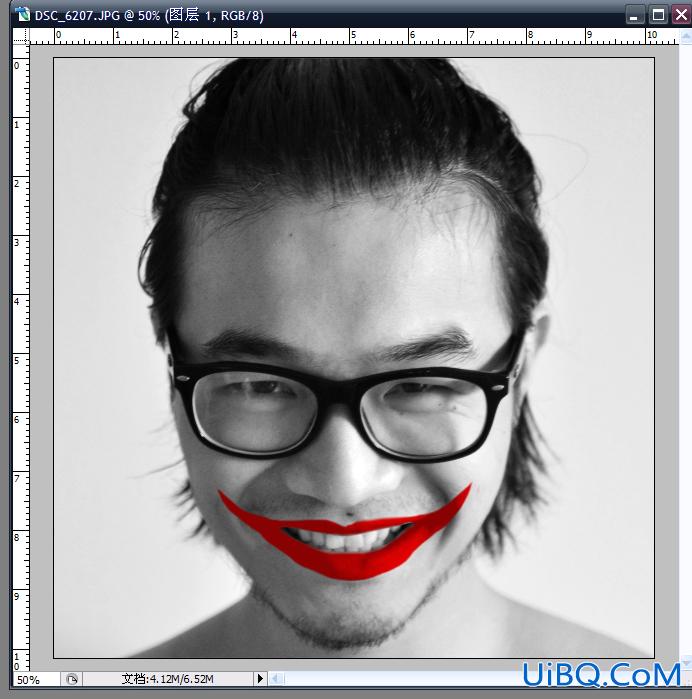Click the 文档:4.12M/6.52M status text
The height and width of the screenshot is (699, 692).
coord(168,679)
